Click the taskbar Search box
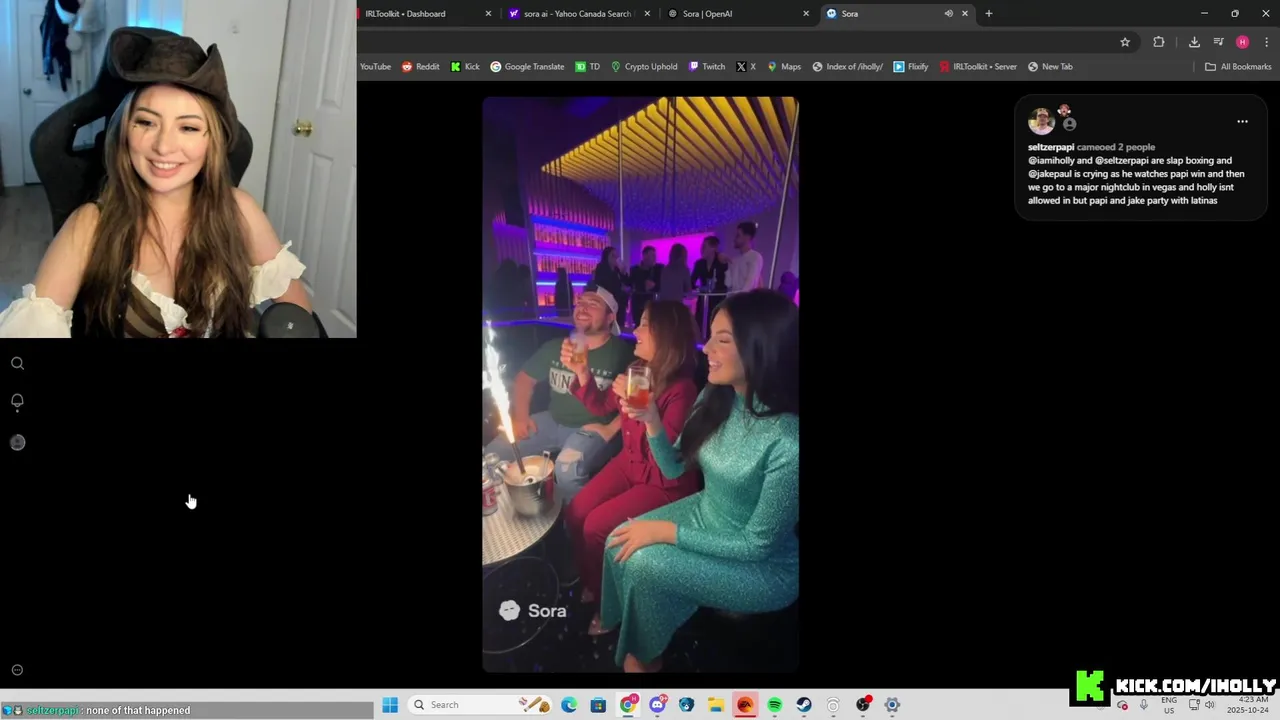This screenshot has width=1280, height=720. 480,705
